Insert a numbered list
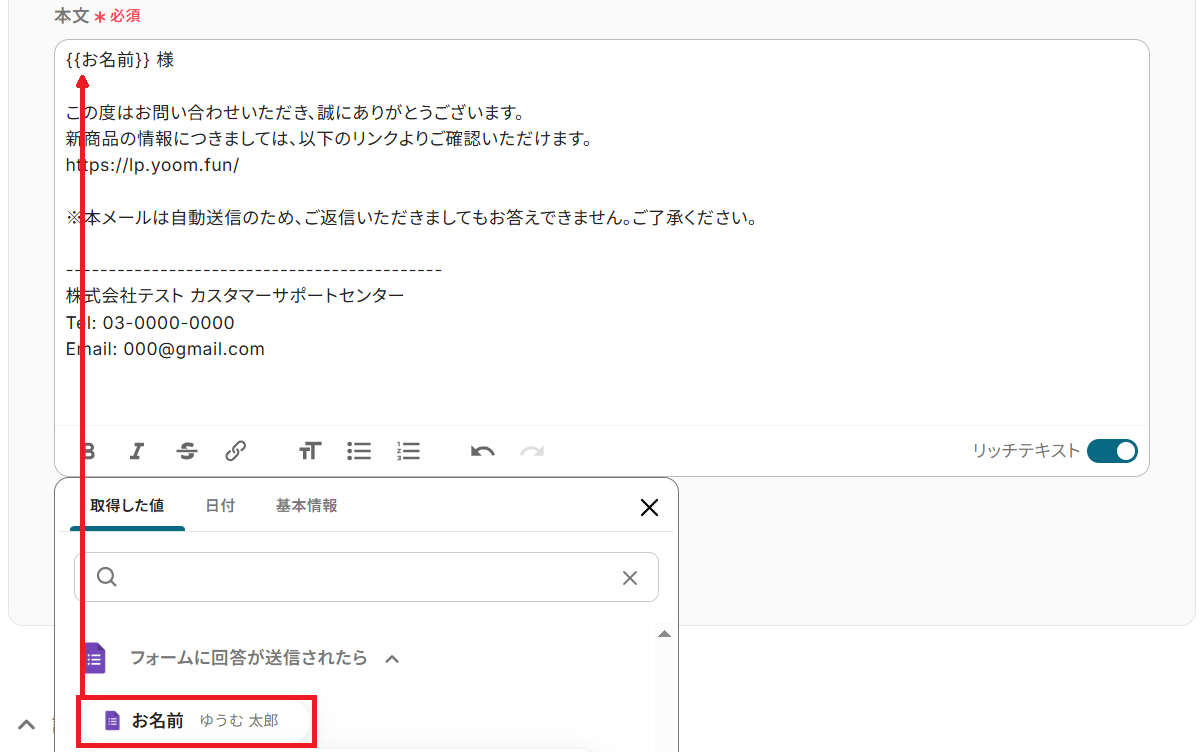1202x752 pixels. click(x=409, y=451)
